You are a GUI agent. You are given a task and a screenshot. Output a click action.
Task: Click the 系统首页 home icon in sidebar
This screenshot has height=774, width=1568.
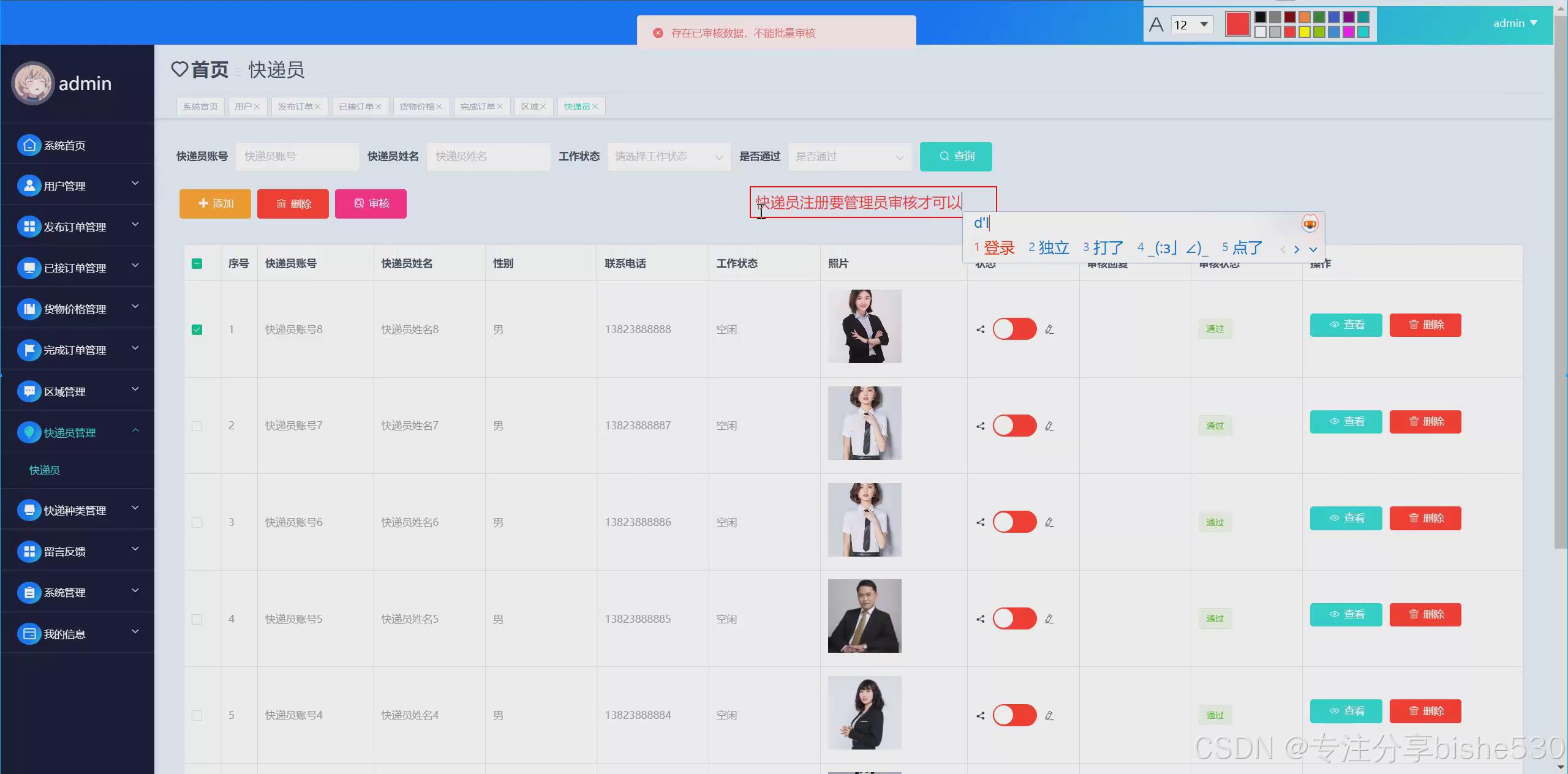29,145
